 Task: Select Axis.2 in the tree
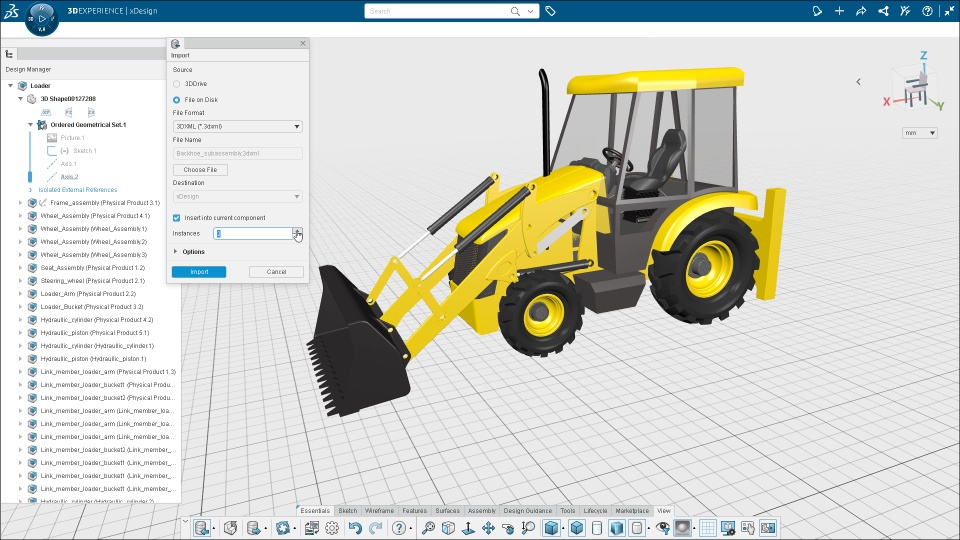coord(69,177)
